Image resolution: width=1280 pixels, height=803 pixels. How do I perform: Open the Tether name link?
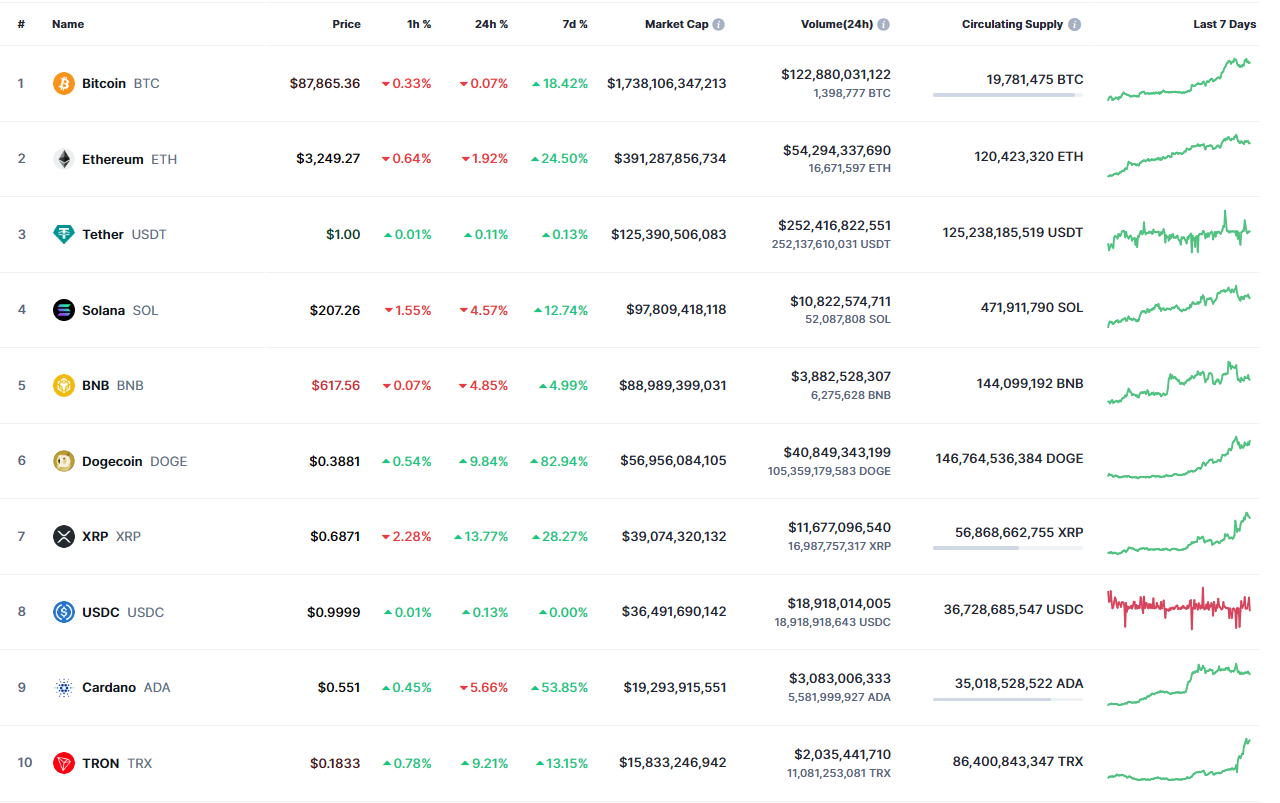click(103, 234)
